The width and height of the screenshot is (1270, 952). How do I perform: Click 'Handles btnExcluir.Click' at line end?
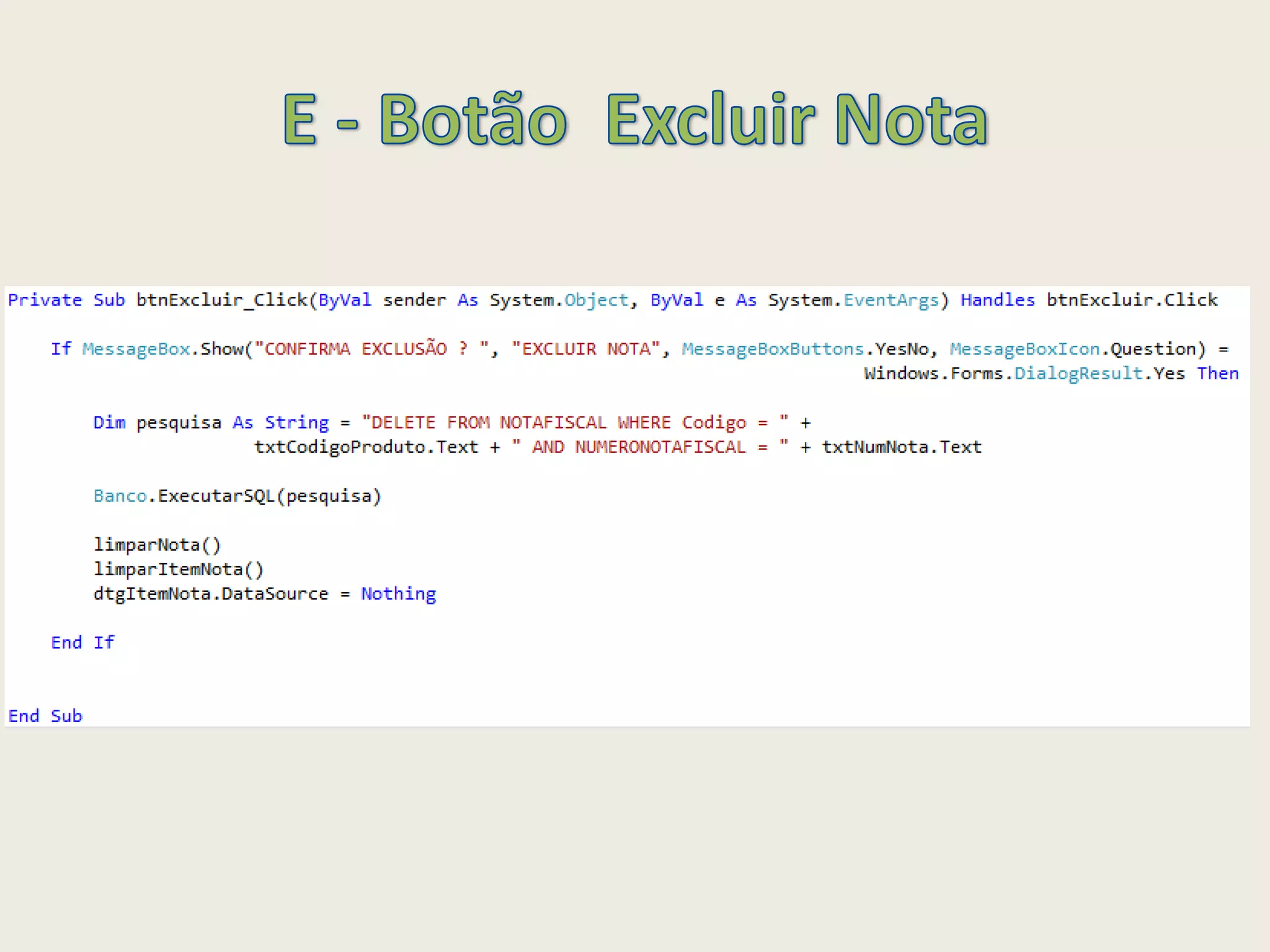1089,300
